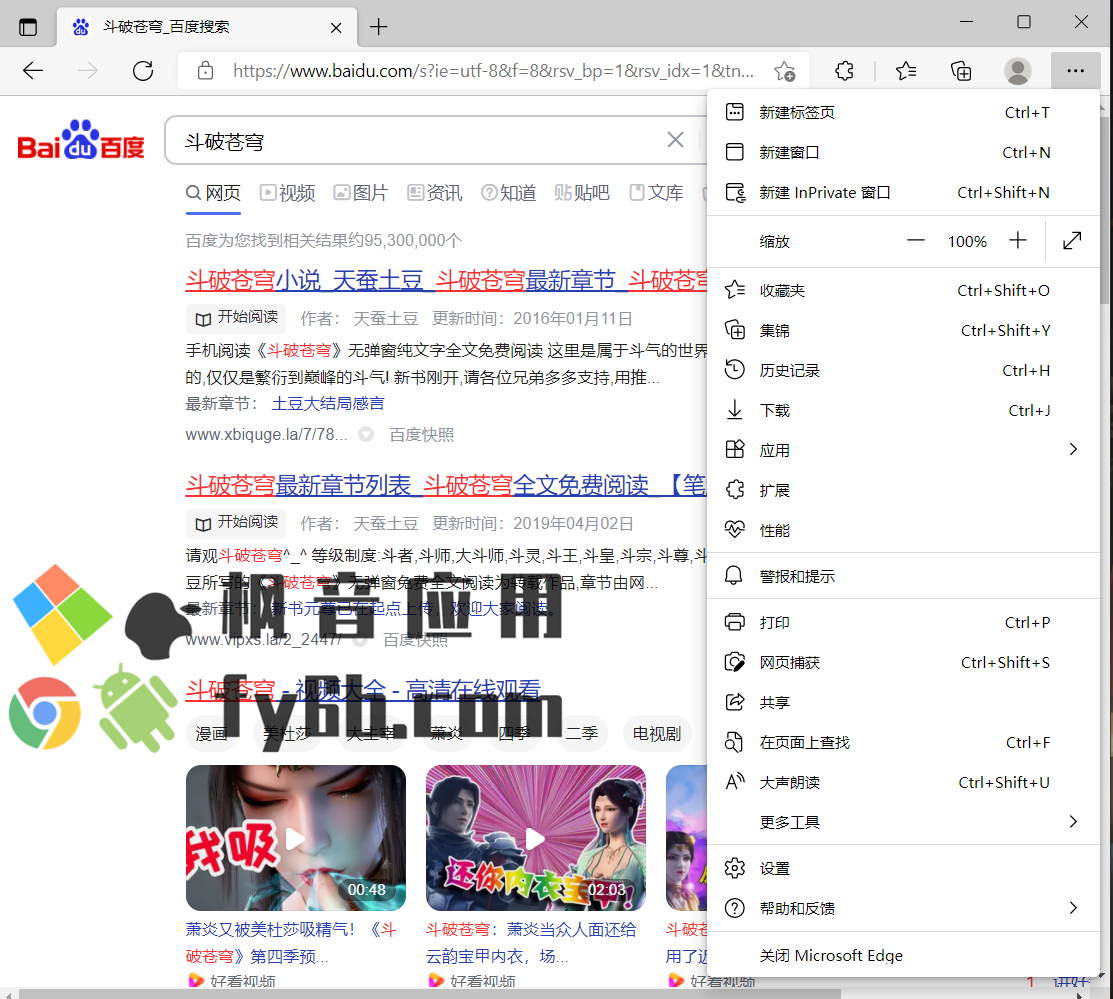
Task: Switch to the 图片 search tab
Action: pos(361,193)
